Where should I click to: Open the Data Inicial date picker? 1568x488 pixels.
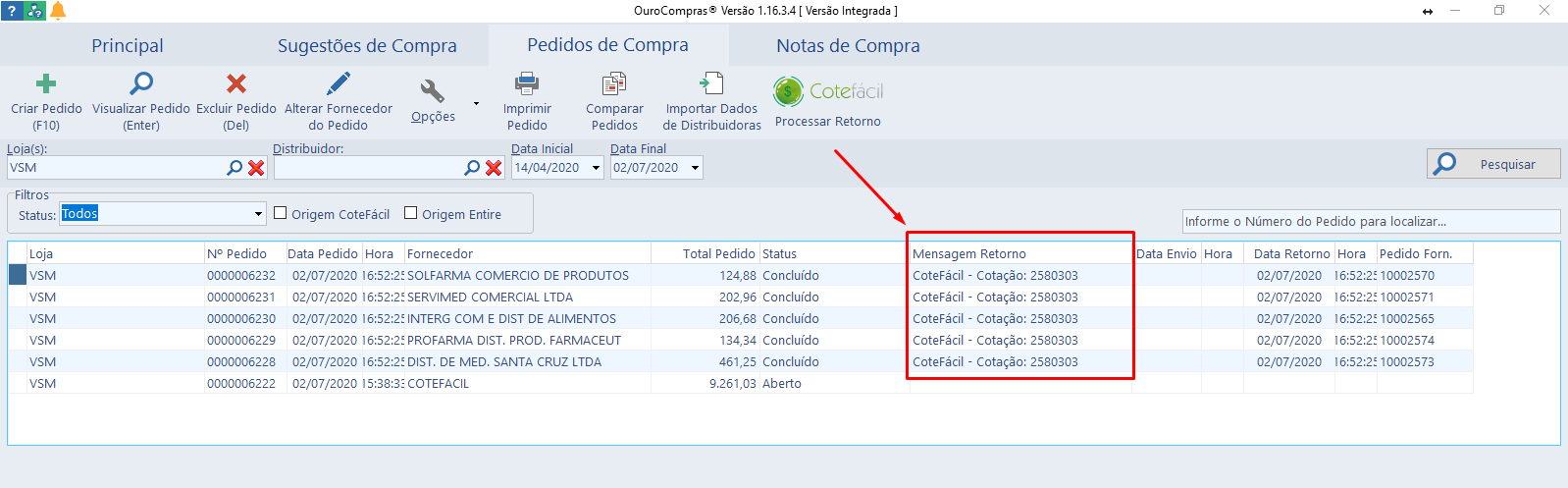point(596,168)
